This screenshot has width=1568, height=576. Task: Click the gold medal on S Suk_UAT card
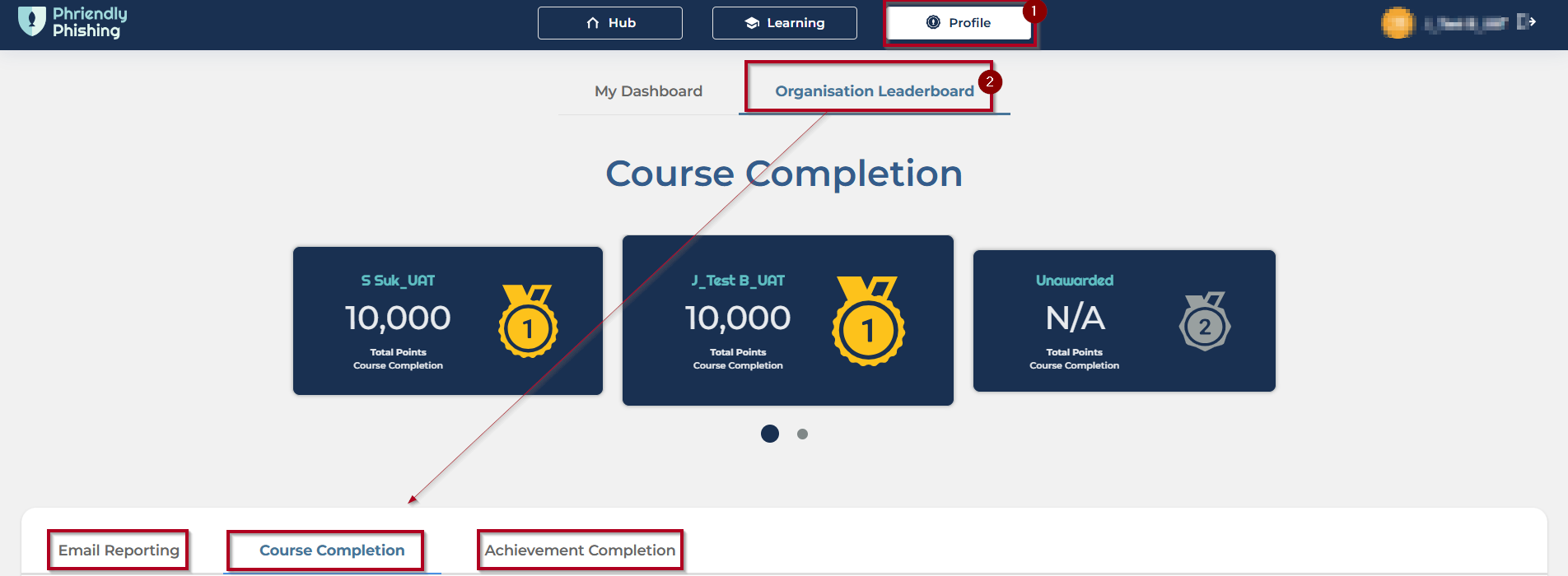click(x=528, y=322)
